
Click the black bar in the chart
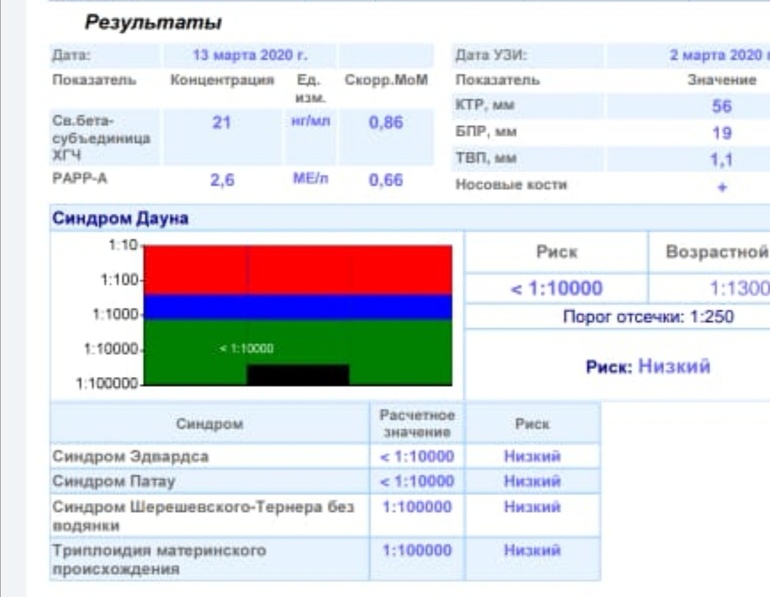coord(297,375)
